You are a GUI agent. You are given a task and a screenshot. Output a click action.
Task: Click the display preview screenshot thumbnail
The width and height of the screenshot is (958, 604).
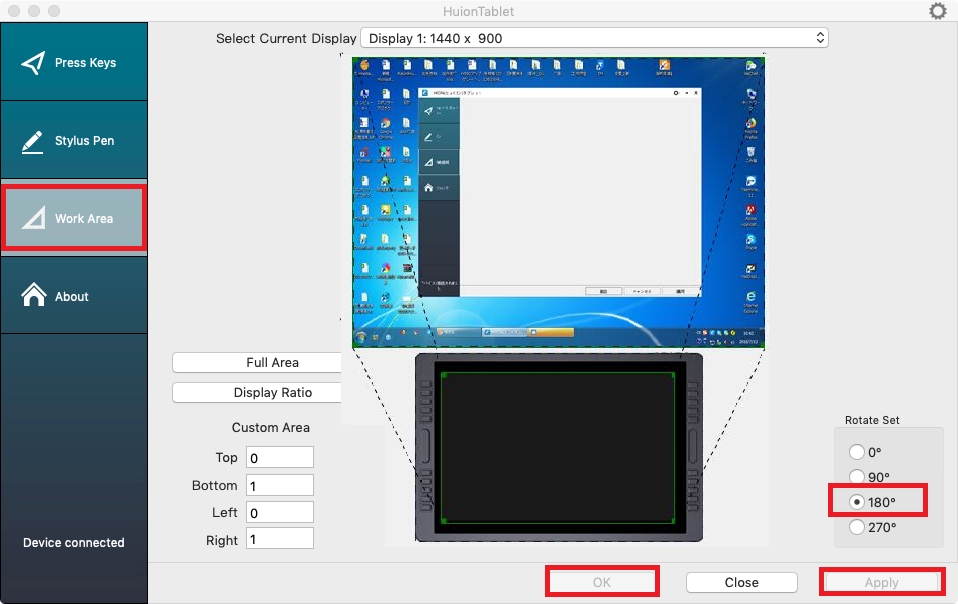[558, 203]
